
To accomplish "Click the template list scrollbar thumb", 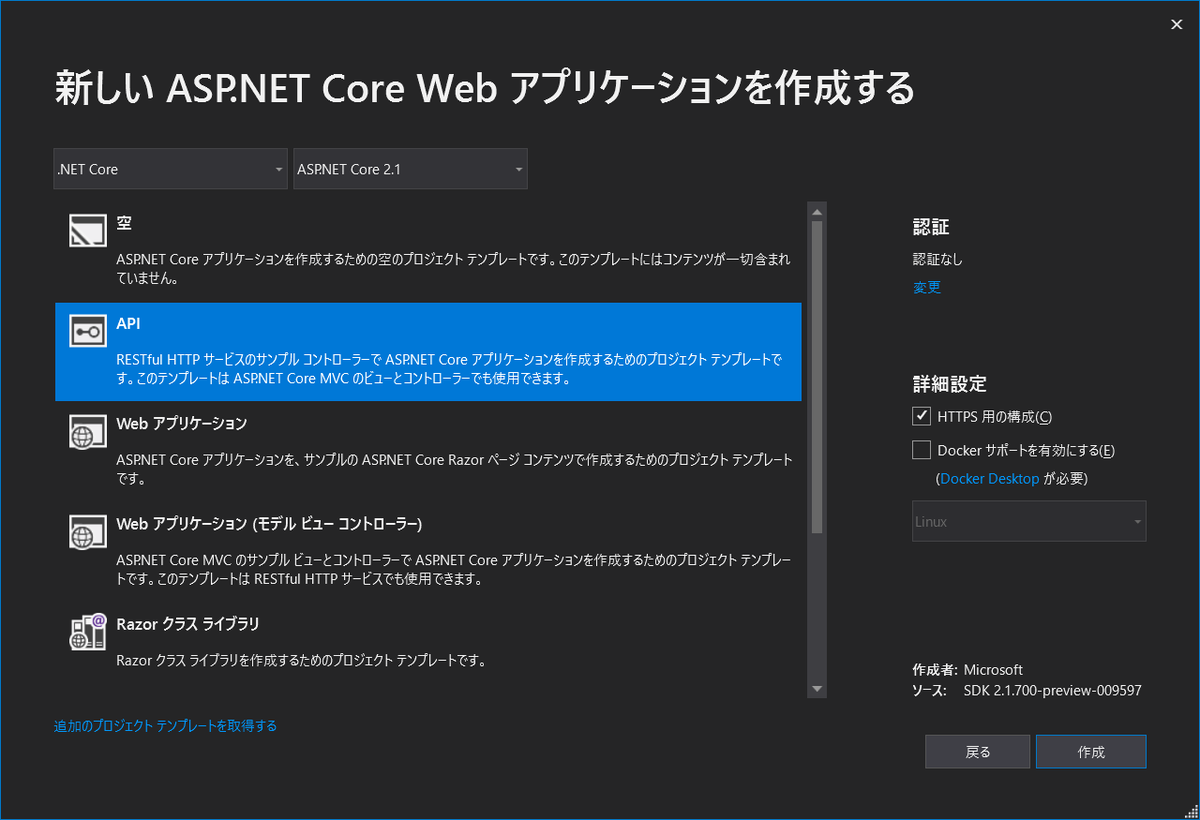I will pyautogui.click(x=817, y=377).
